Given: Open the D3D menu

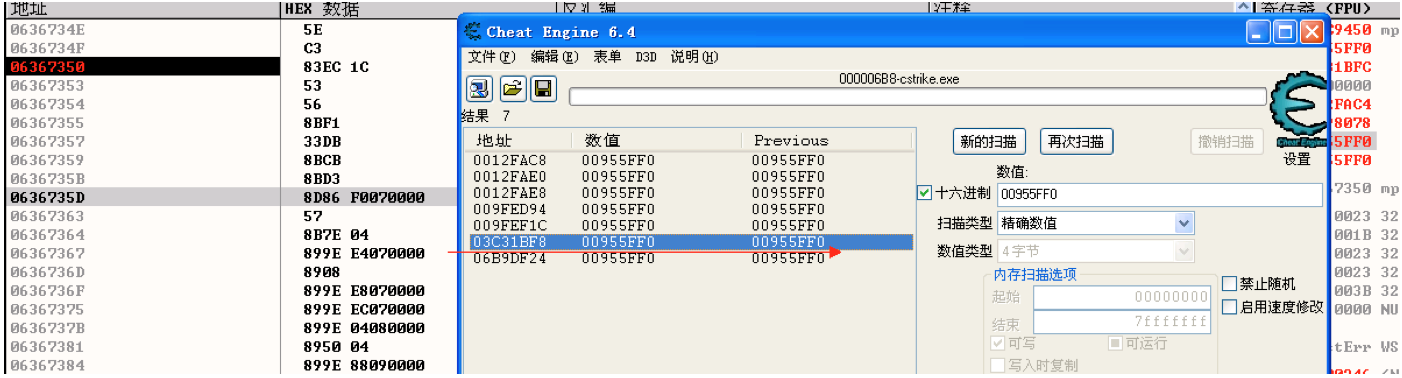Looking at the screenshot, I should [x=646, y=57].
